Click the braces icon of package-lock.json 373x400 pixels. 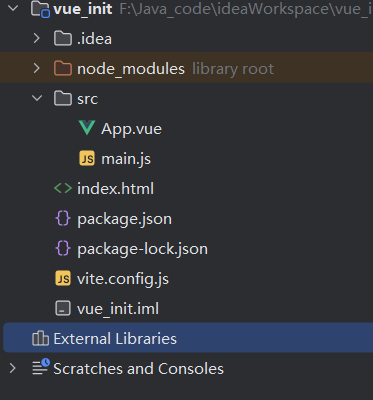click(63, 249)
